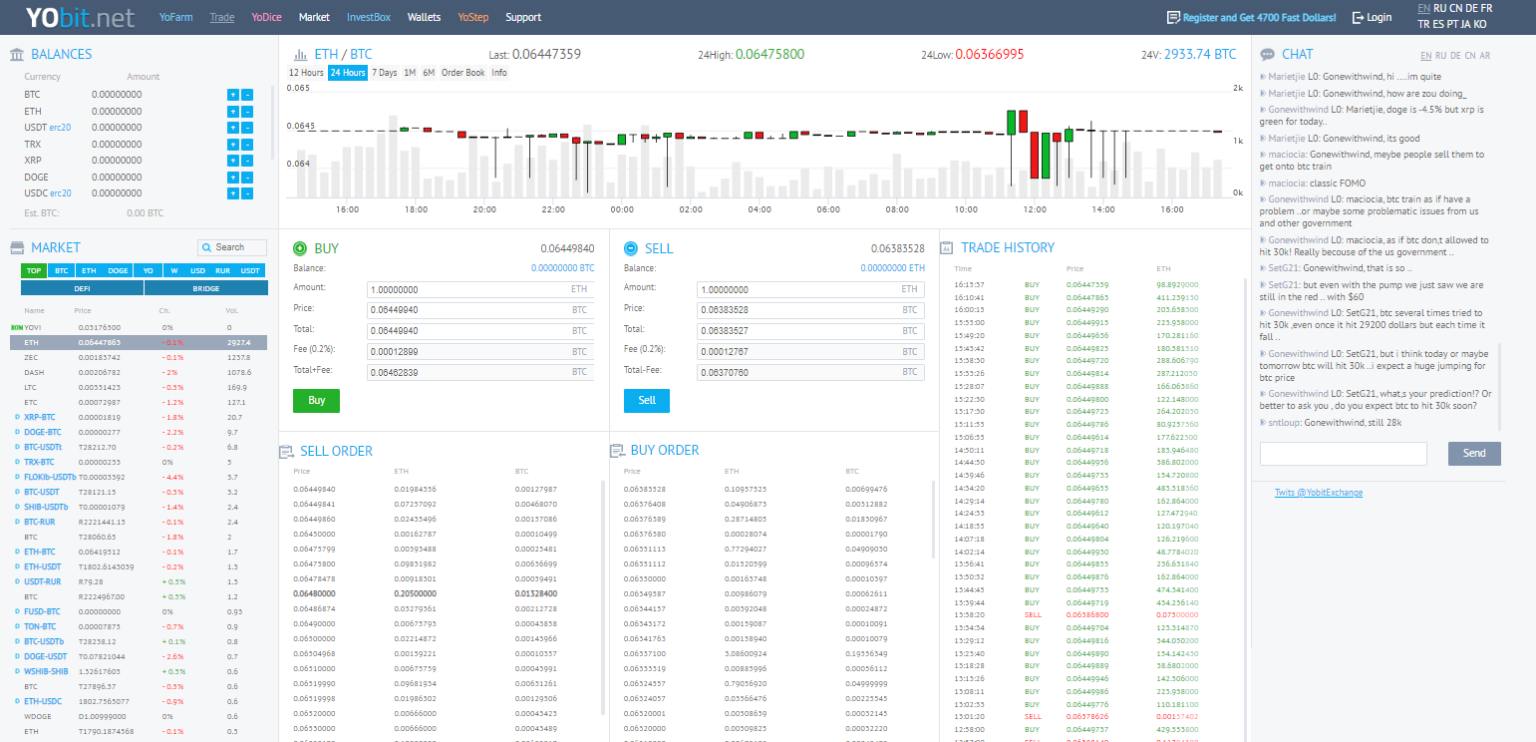
Task: Click the plus deposit icon for BTC balance
Action: coord(233,95)
